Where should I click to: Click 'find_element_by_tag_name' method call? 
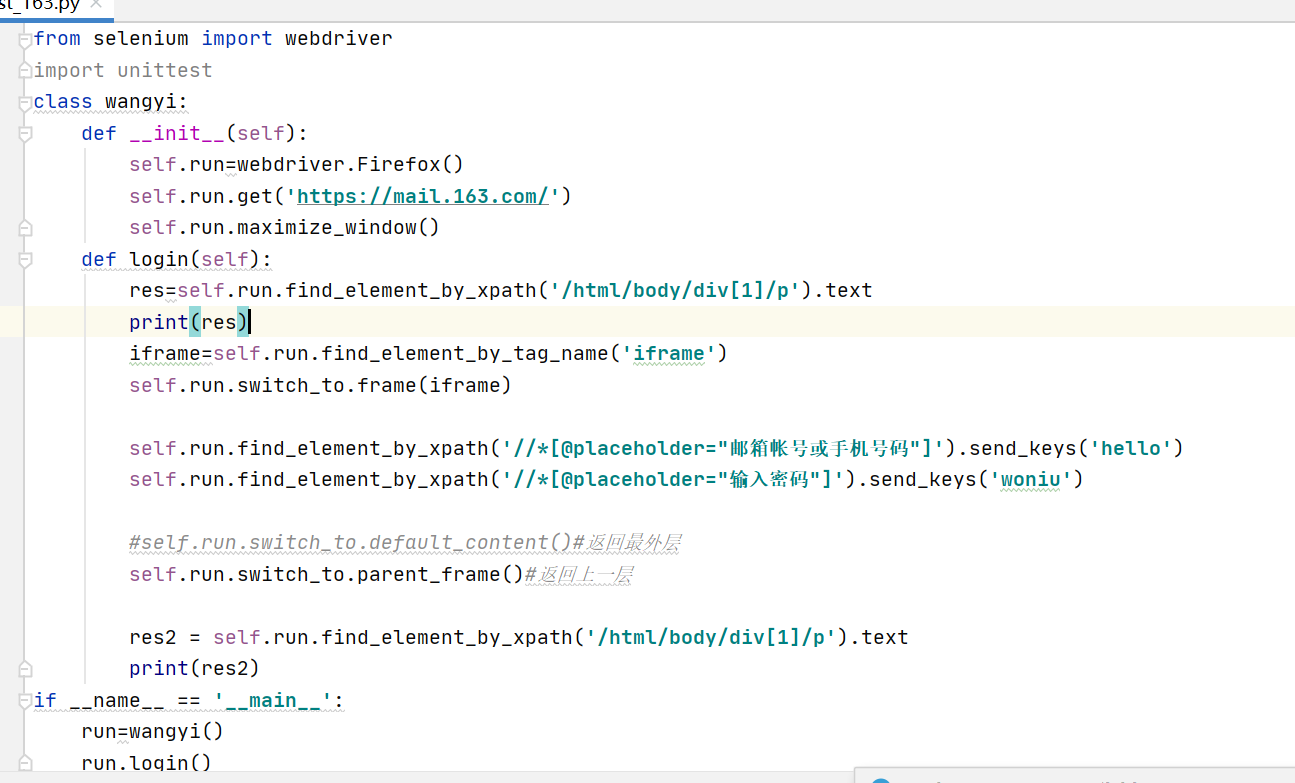pos(465,353)
